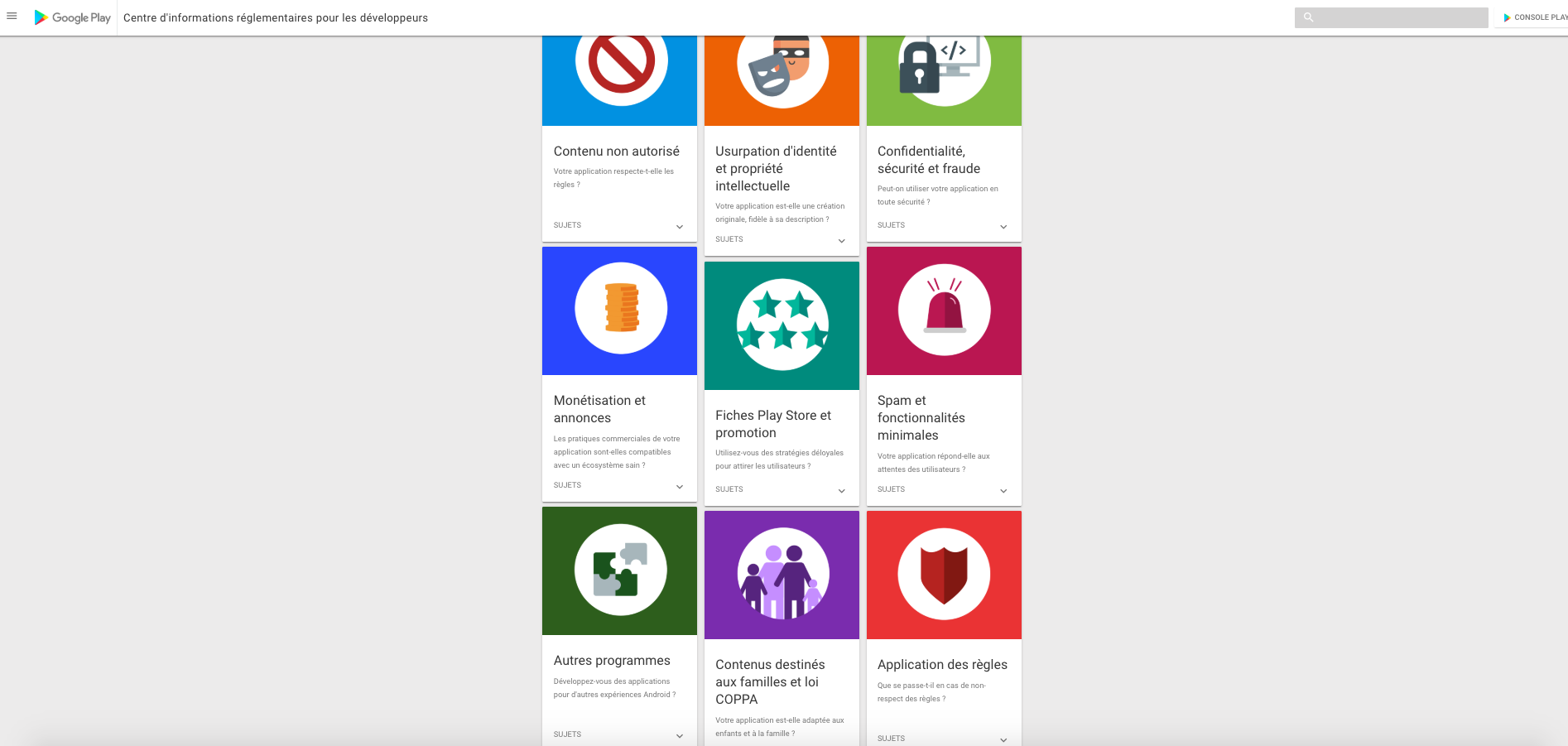Open Confidentialité, sécurité et fraude title
1568x746 pixels.
[929, 160]
